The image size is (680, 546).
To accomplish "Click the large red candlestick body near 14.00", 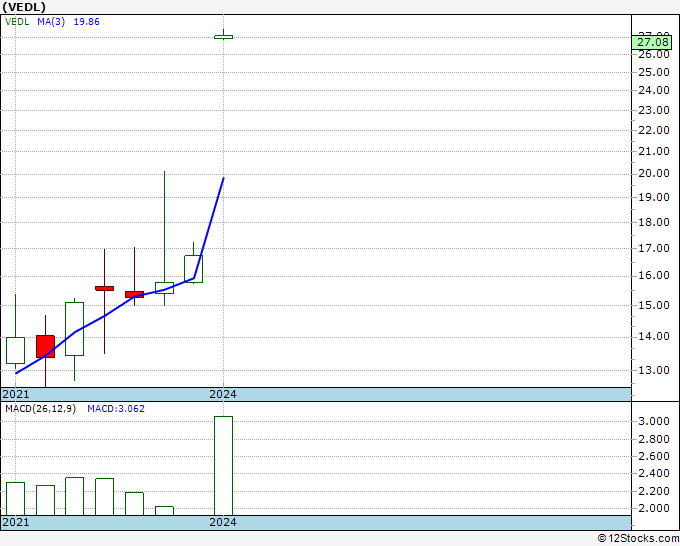I will pyautogui.click(x=45, y=346).
